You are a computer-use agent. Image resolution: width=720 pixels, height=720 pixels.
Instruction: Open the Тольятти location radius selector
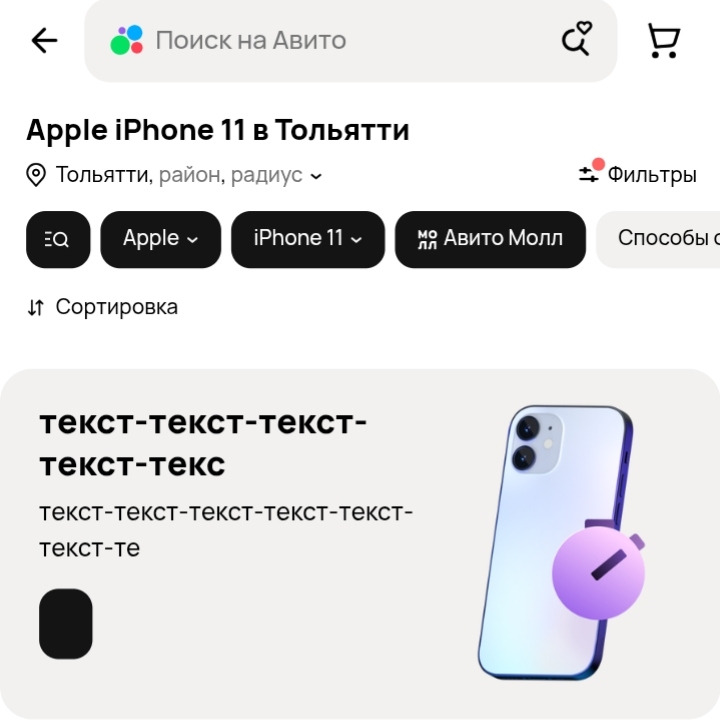point(188,175)
